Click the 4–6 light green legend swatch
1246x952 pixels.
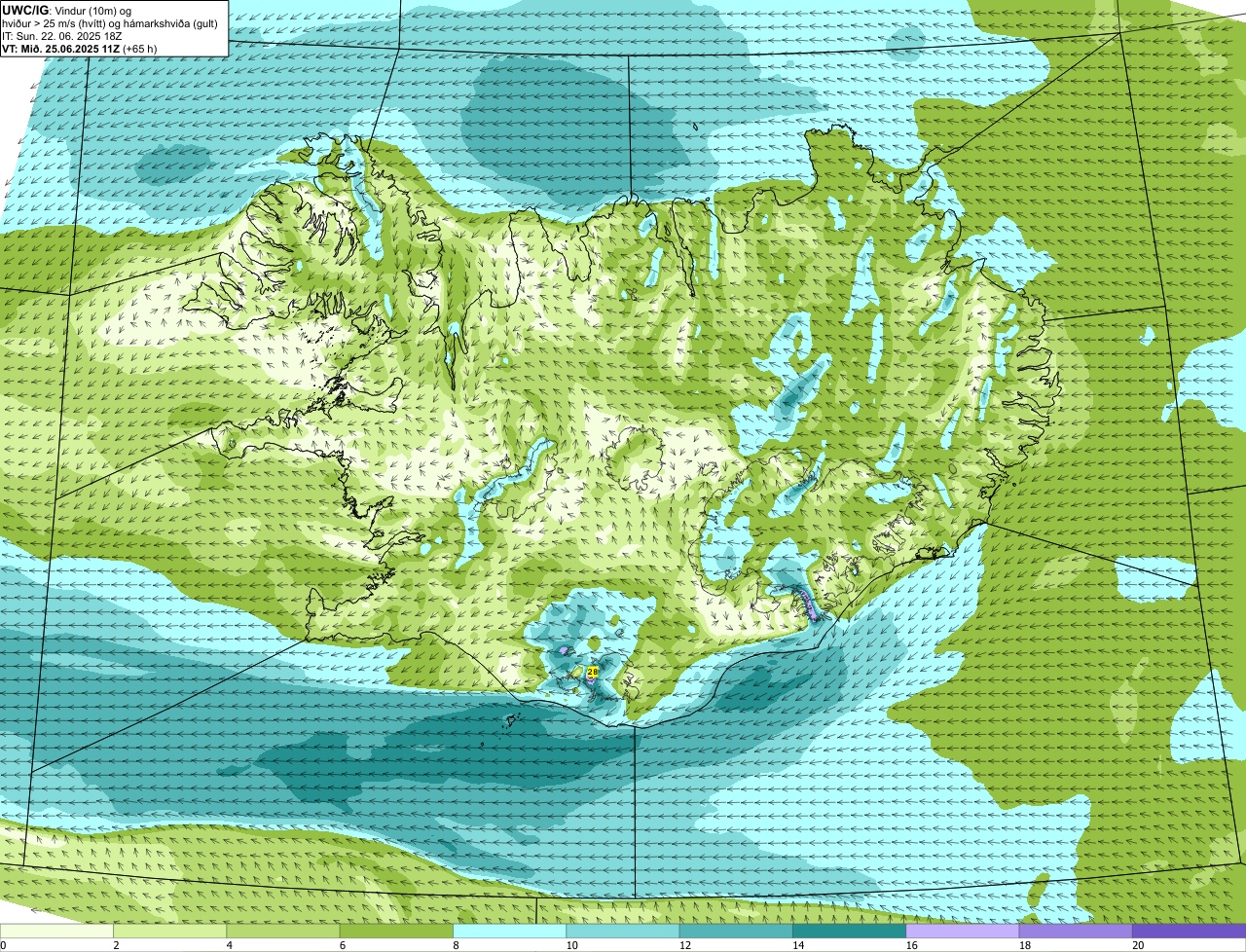pos(283,932)
